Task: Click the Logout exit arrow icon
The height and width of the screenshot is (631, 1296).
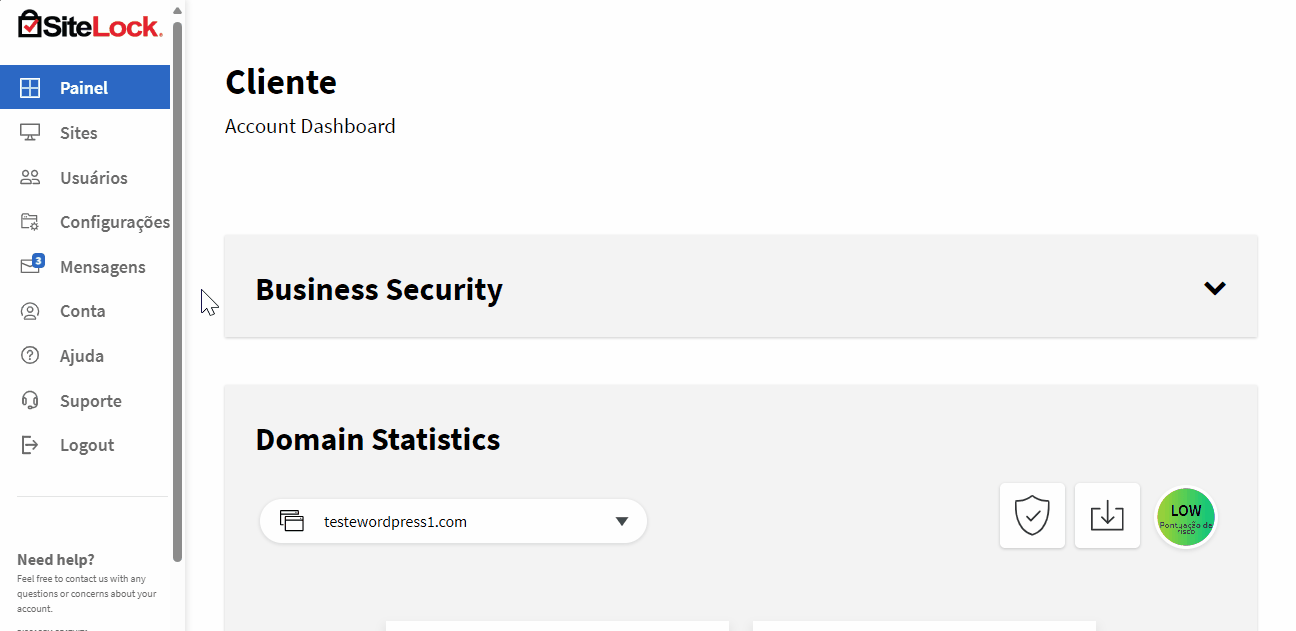Action: coord(30,445)
